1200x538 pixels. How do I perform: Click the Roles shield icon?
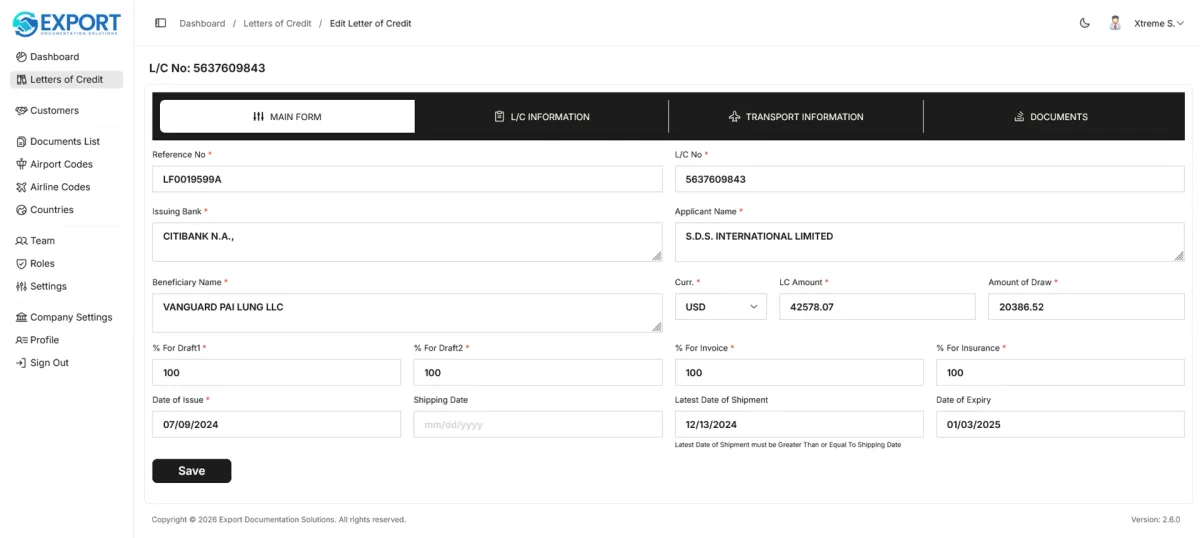[x=21, y=264]
